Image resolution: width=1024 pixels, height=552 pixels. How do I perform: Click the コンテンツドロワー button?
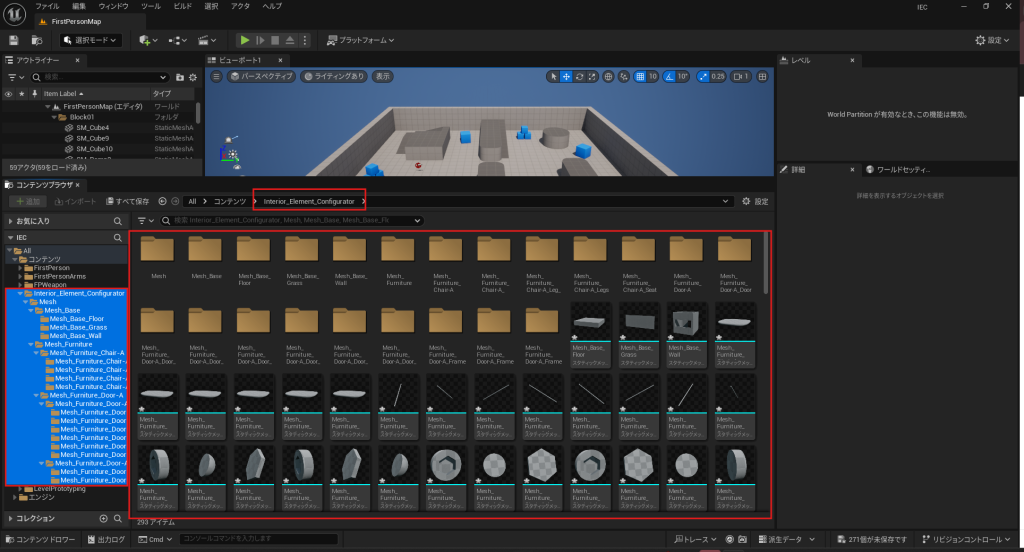[40, 540]
